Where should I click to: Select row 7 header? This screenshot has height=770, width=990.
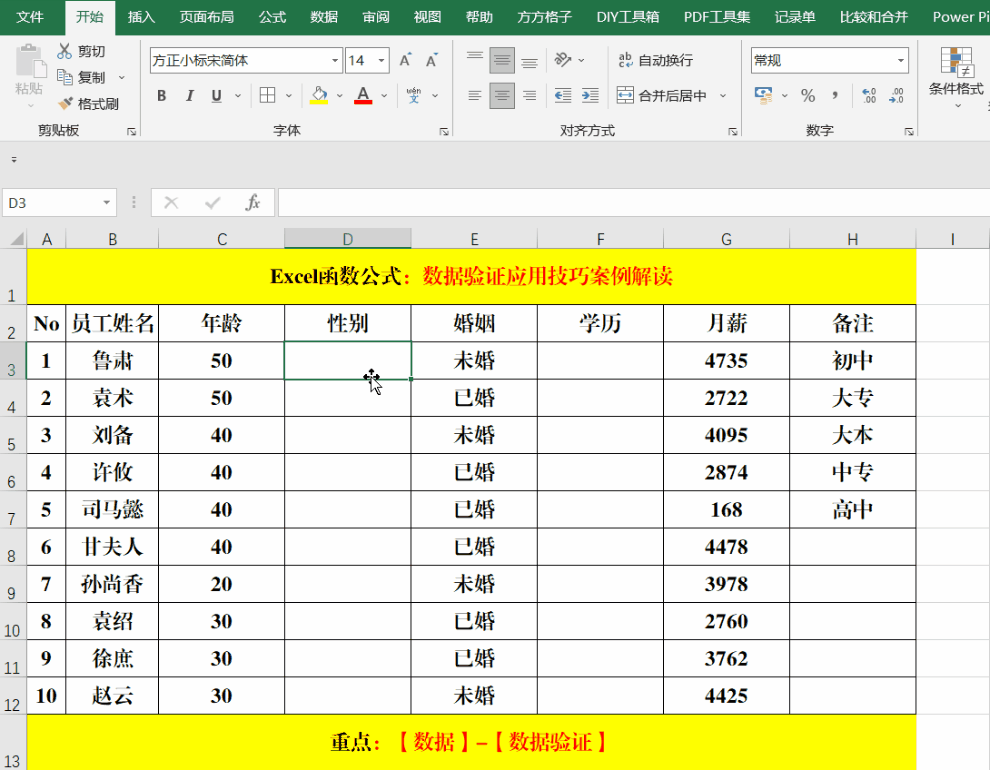point(13,510)
